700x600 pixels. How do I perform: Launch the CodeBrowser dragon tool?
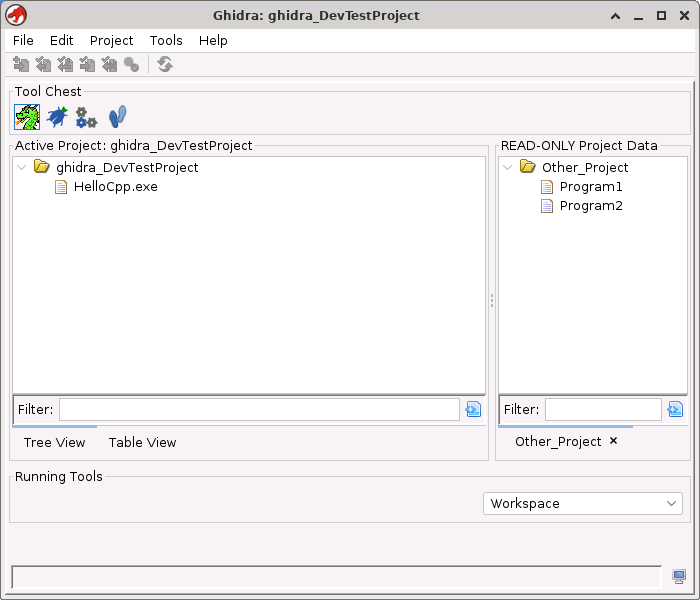pos(27,117)
